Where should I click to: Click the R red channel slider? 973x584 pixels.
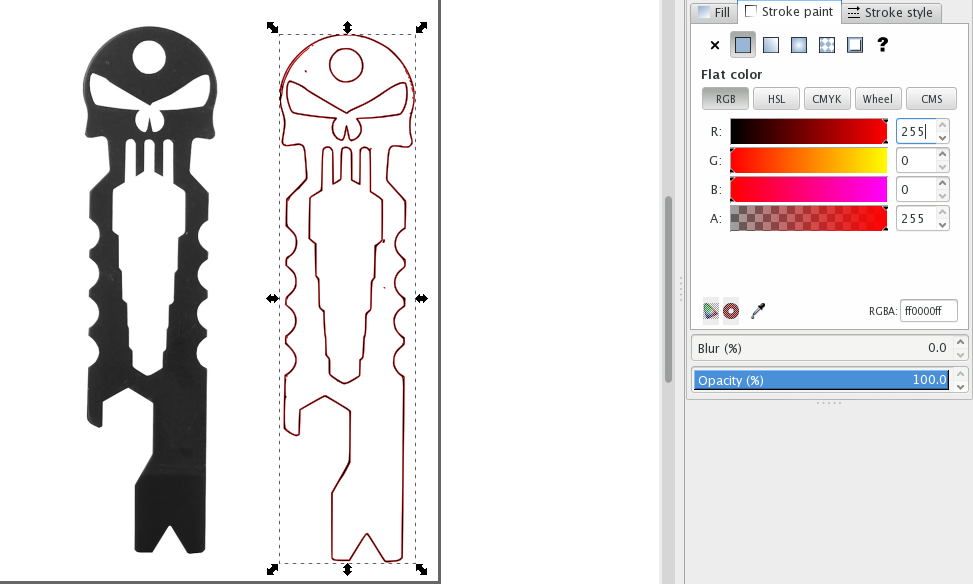(x=809, y=132)
